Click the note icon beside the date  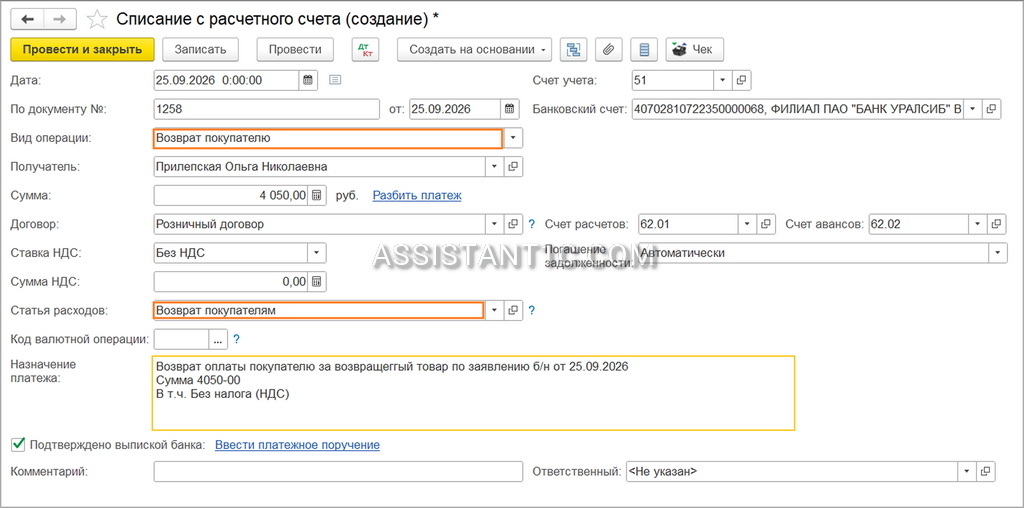[335, 80]
